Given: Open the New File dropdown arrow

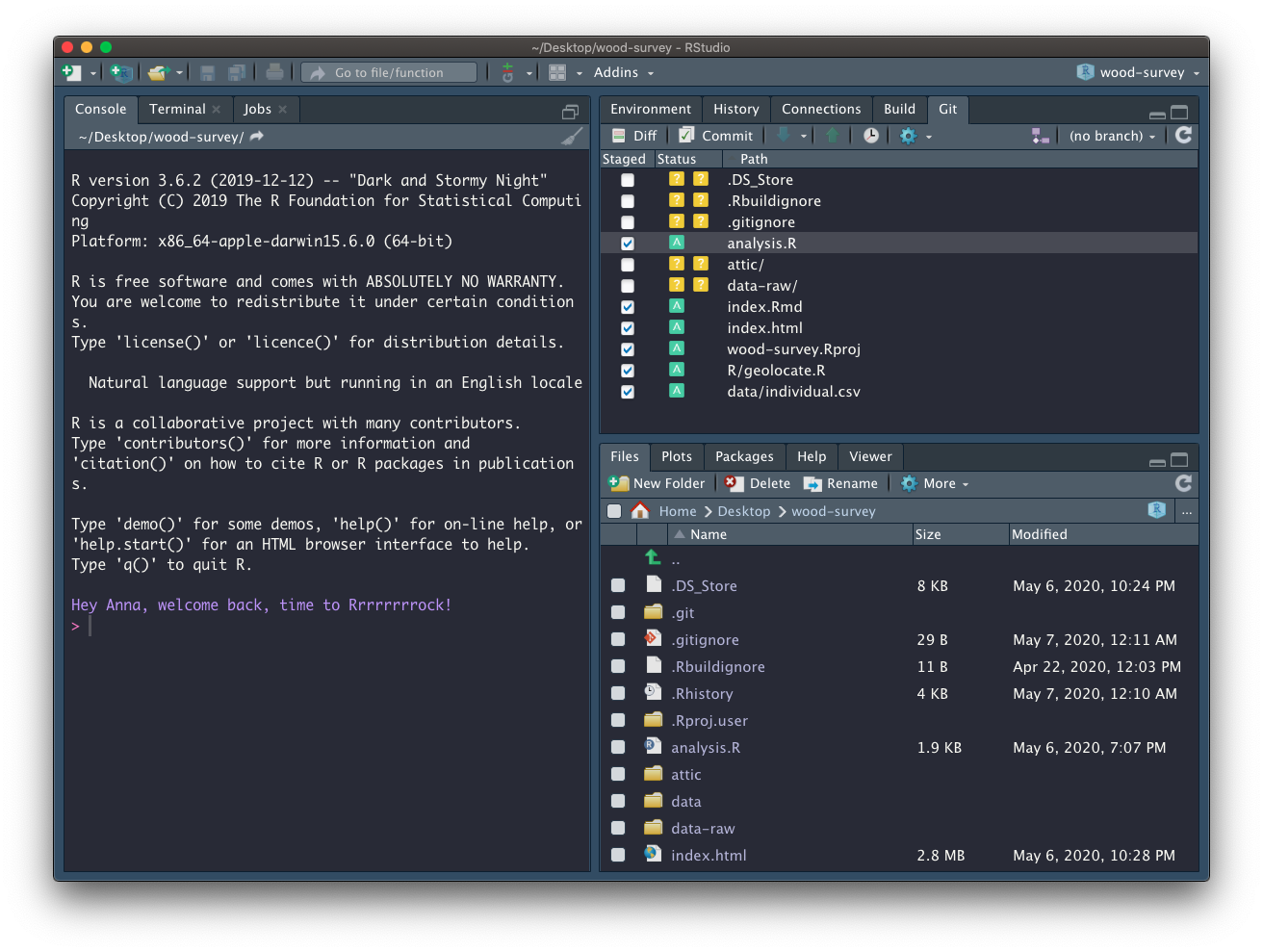Looking at the screenshot, I should tap(93, 73).
